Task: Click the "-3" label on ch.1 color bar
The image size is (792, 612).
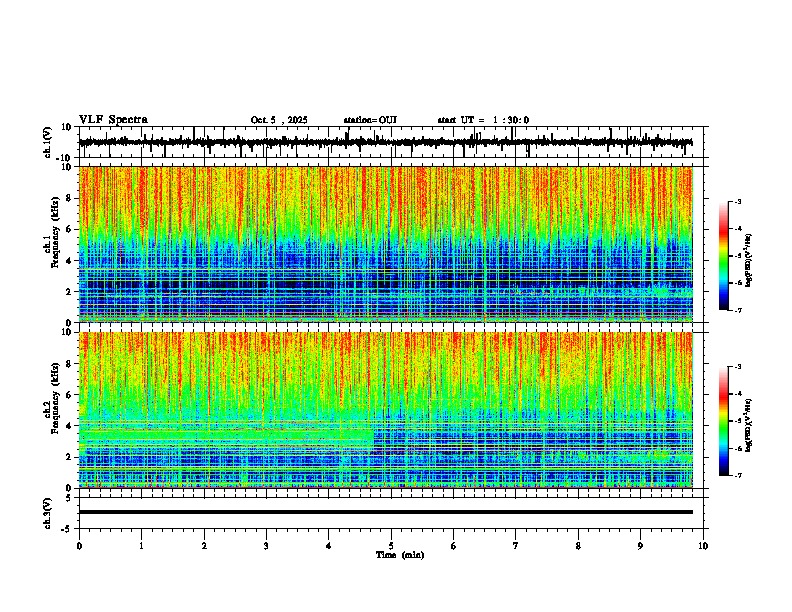Action: pyautogui.click(x=738, y=202)
